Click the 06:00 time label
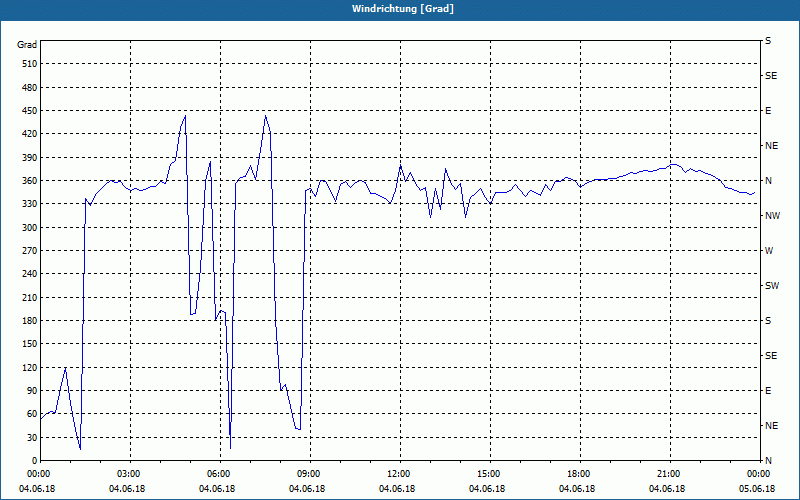 point(220,474)
